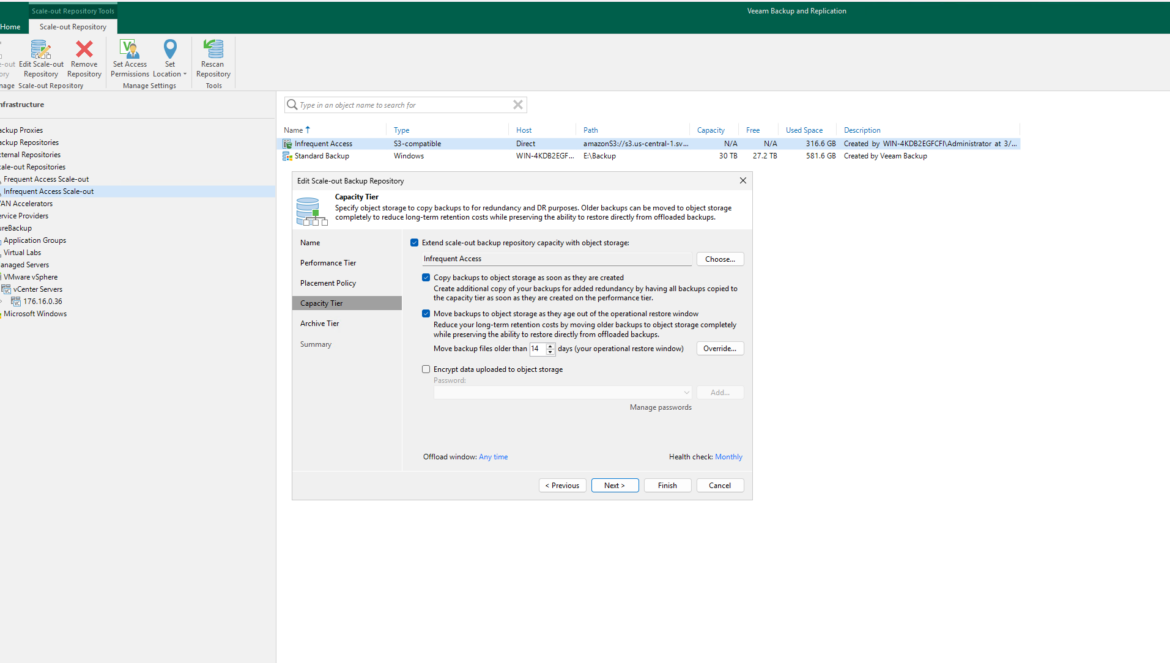
Task: Focus the object name search field
Action: click(x=405, y=105)
